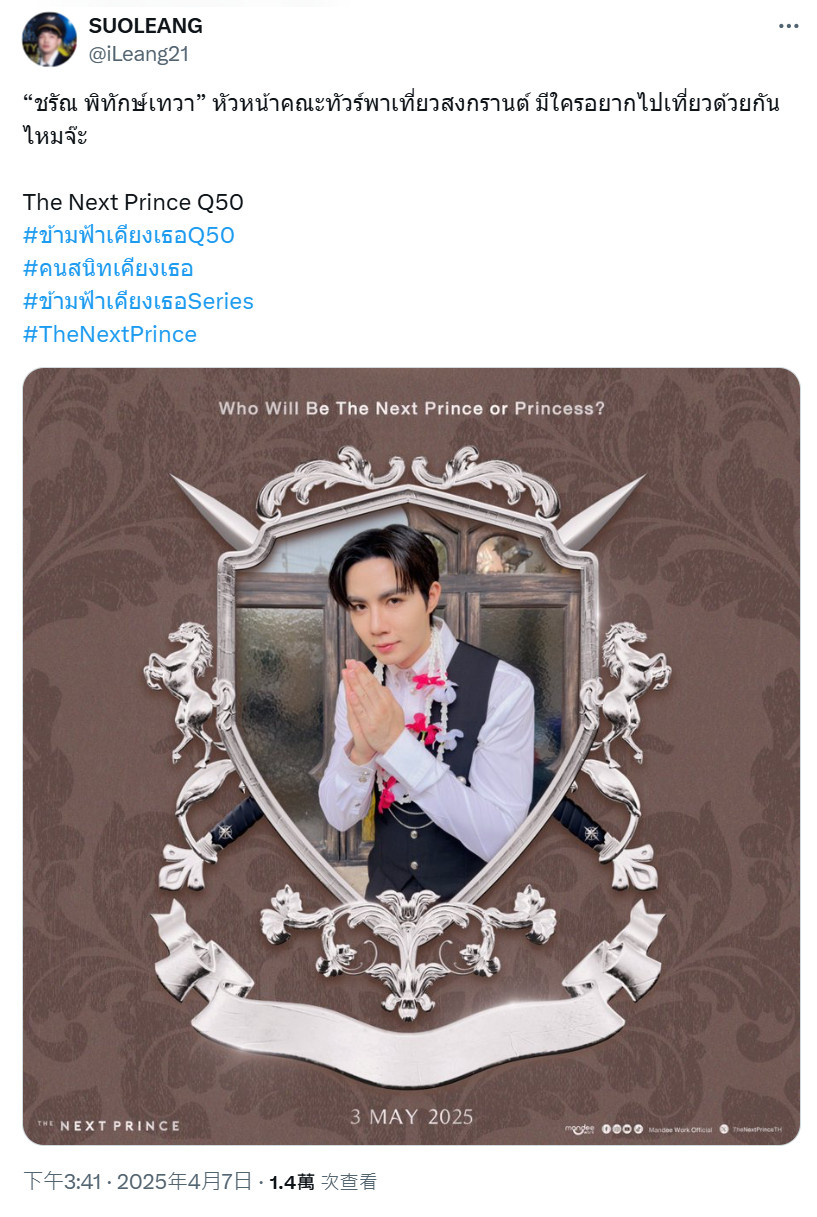Open the #คนสนิทเคียงเธอ hashtag

[108, 268]
